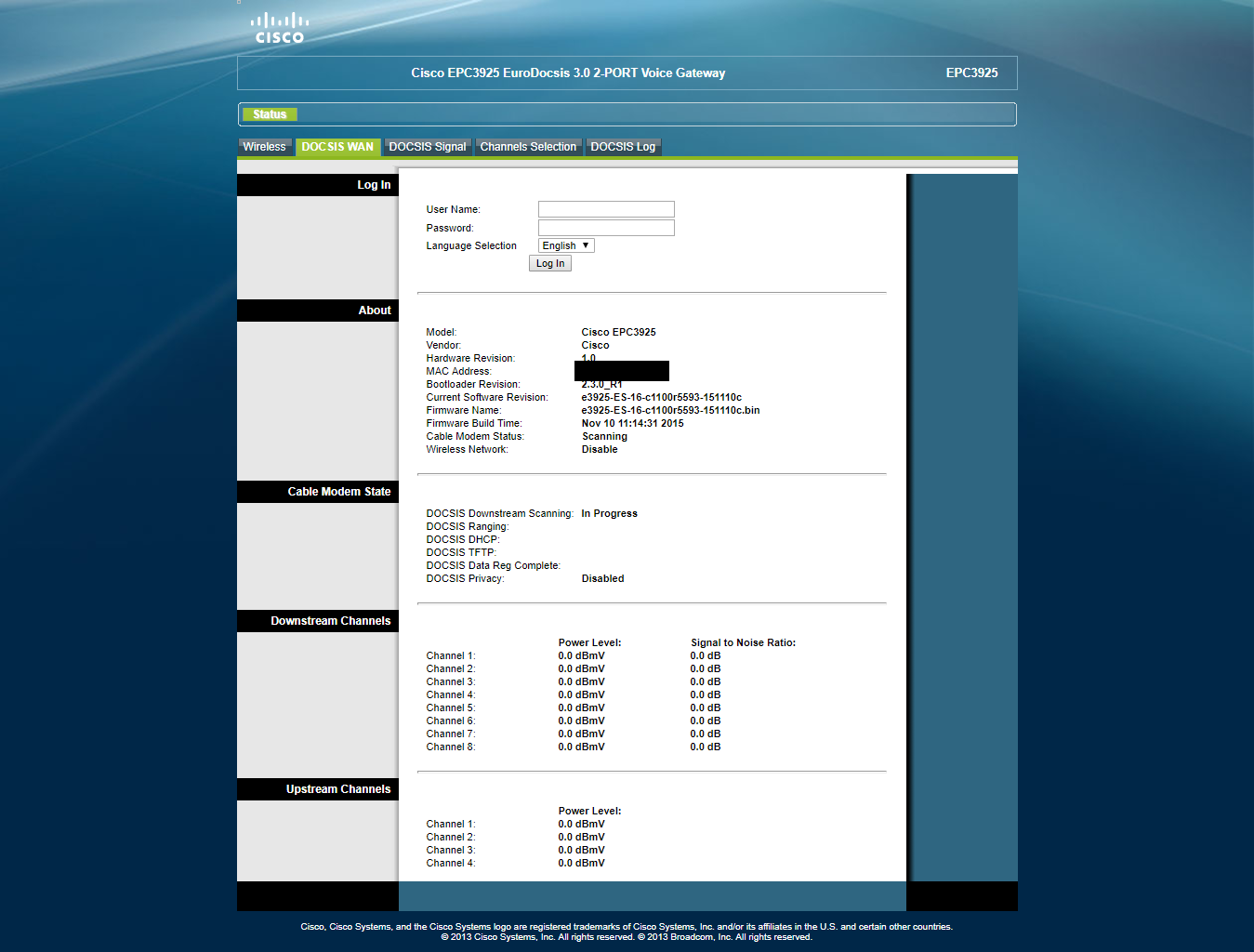Click the Upstream 'Power Level:' column header
The width and height of the screenshot is (1254, 952).
[589, 811]
